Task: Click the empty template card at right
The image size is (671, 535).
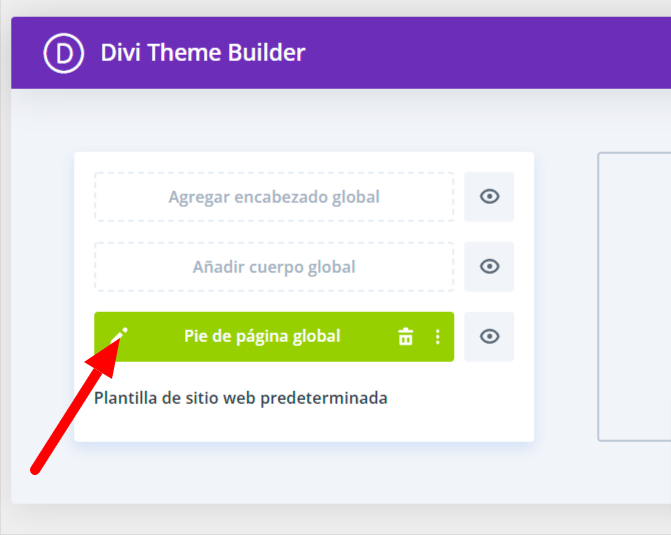Action: pos(634,296)
